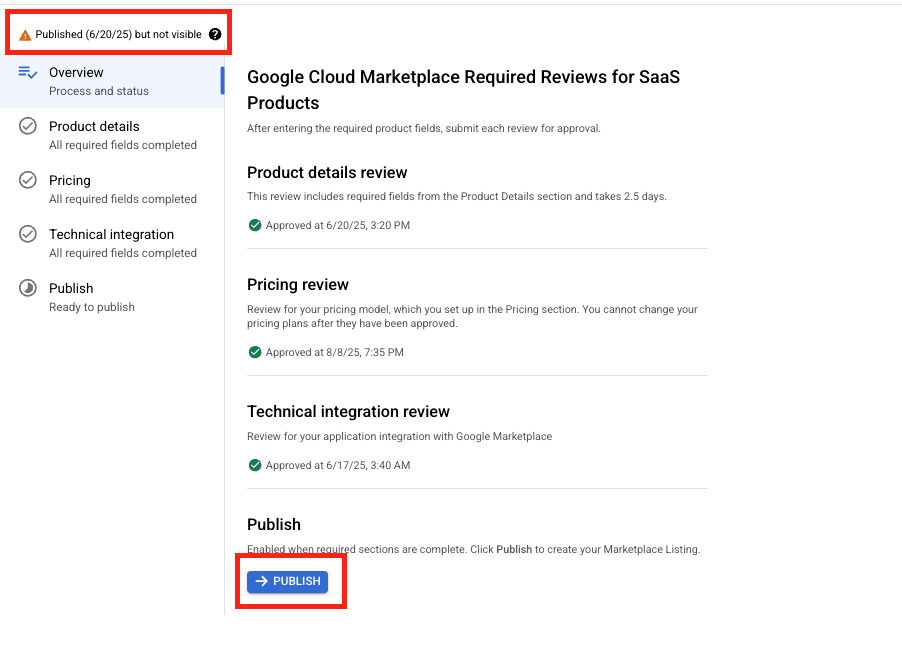The width and height of the screenshot is (902, 650).
Task: Click the Technical integration checkmark circle icon
Action: point(28,234)
